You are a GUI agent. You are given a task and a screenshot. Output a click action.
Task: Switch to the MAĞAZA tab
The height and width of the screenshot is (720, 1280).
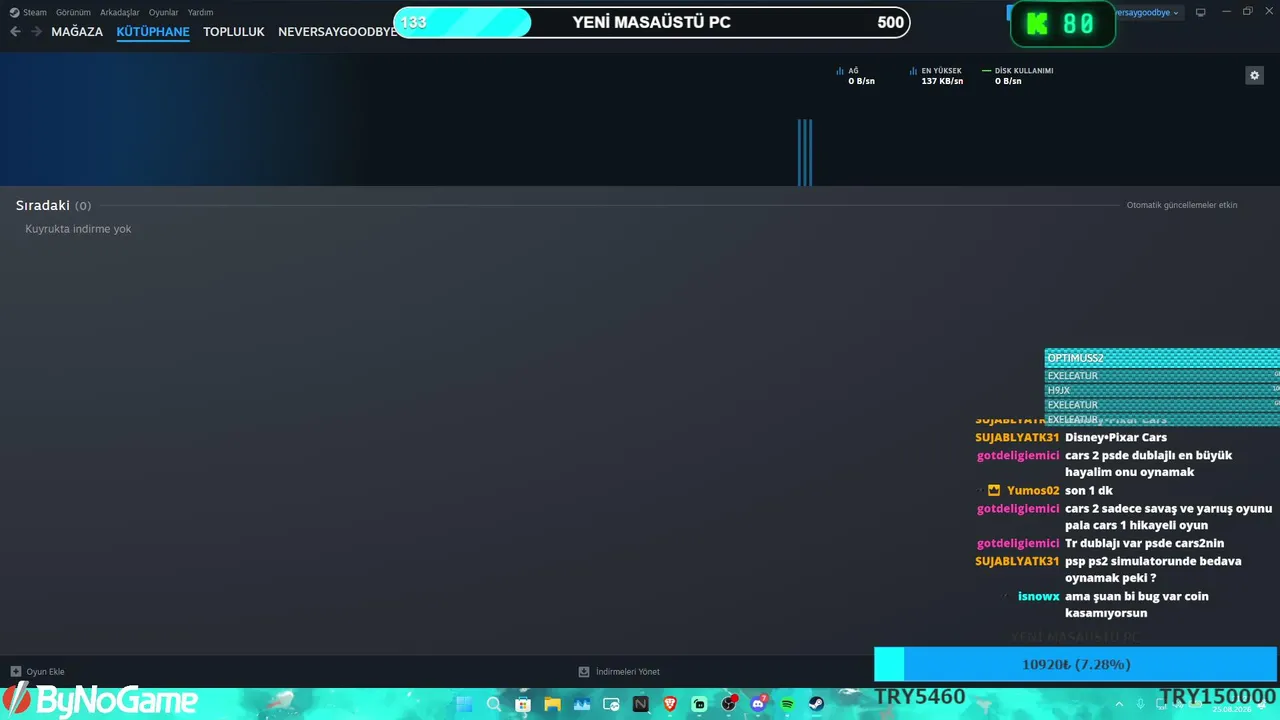(x=77, y=32)
